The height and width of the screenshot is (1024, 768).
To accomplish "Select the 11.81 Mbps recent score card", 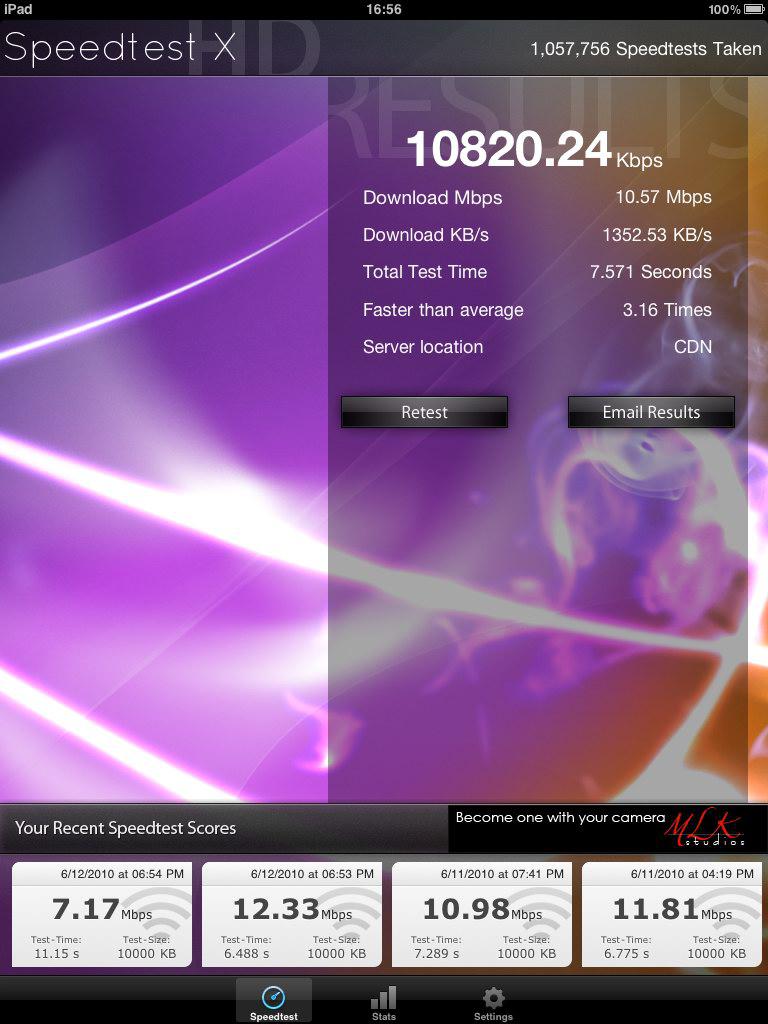I will [x=672, y=914].
